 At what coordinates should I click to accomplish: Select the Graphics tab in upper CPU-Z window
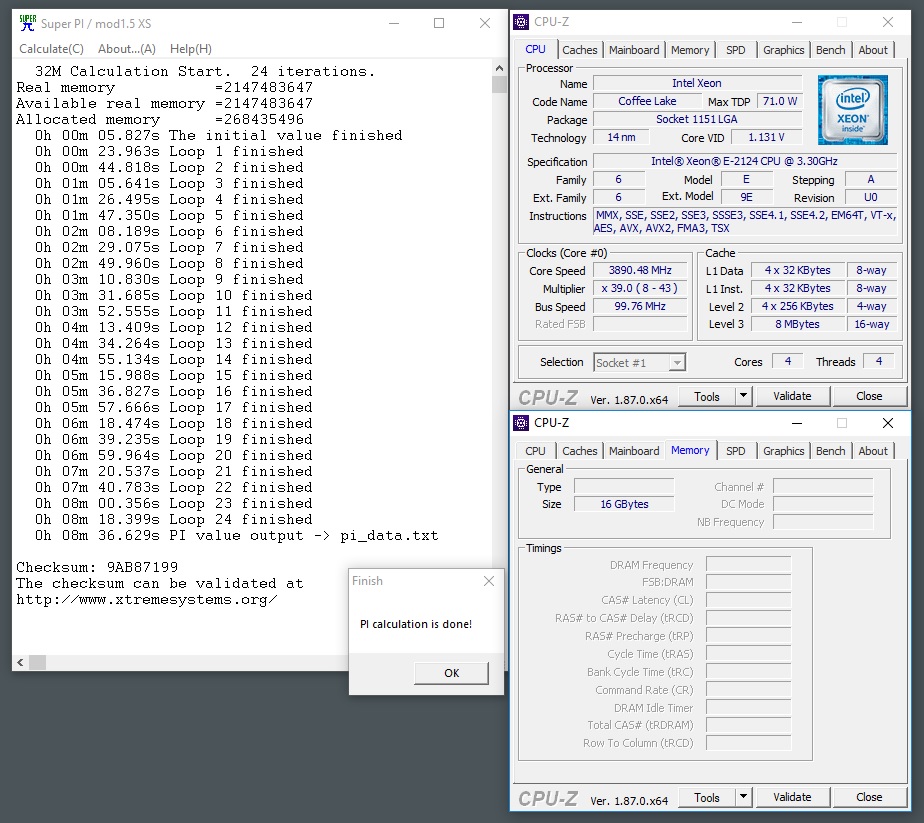pos(783,50)
